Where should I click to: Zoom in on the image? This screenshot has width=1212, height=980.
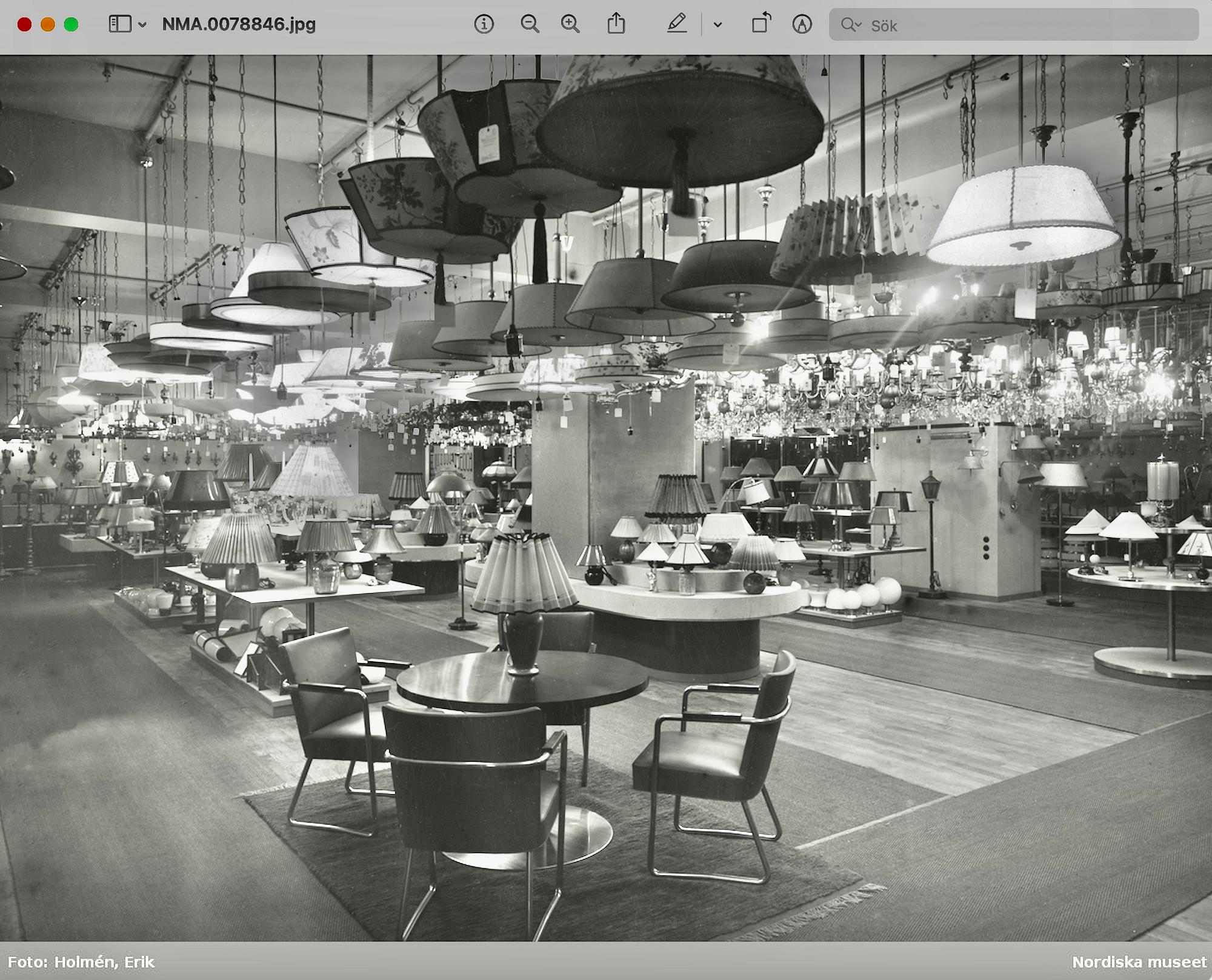click(570, 24)
